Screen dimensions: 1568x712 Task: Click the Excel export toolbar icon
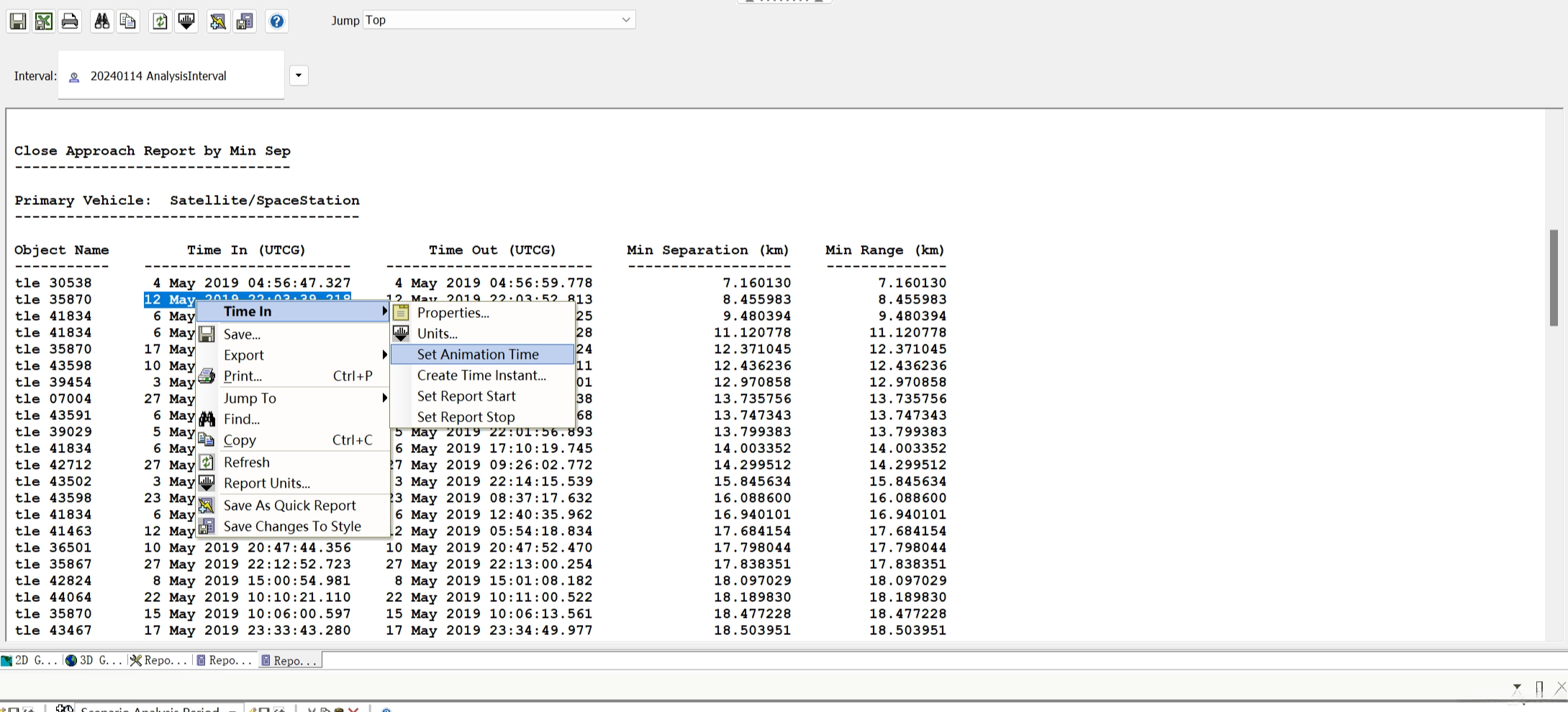44,21
